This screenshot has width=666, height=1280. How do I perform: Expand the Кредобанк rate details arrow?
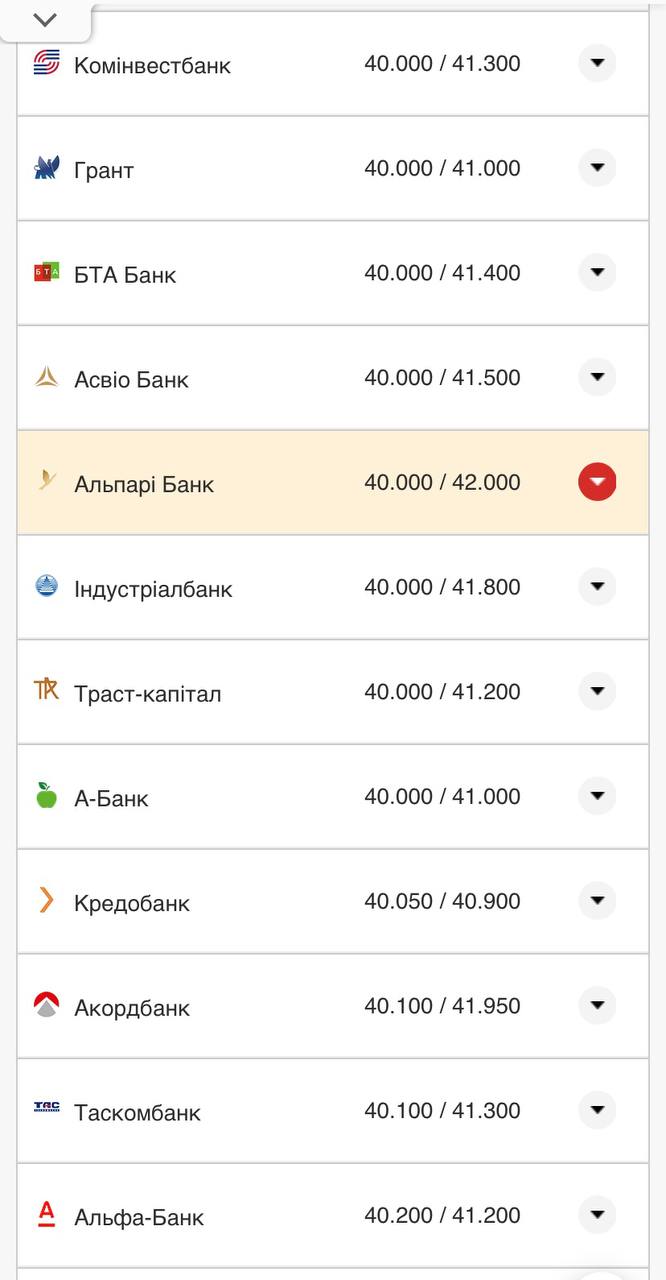(x=597, y=901)
